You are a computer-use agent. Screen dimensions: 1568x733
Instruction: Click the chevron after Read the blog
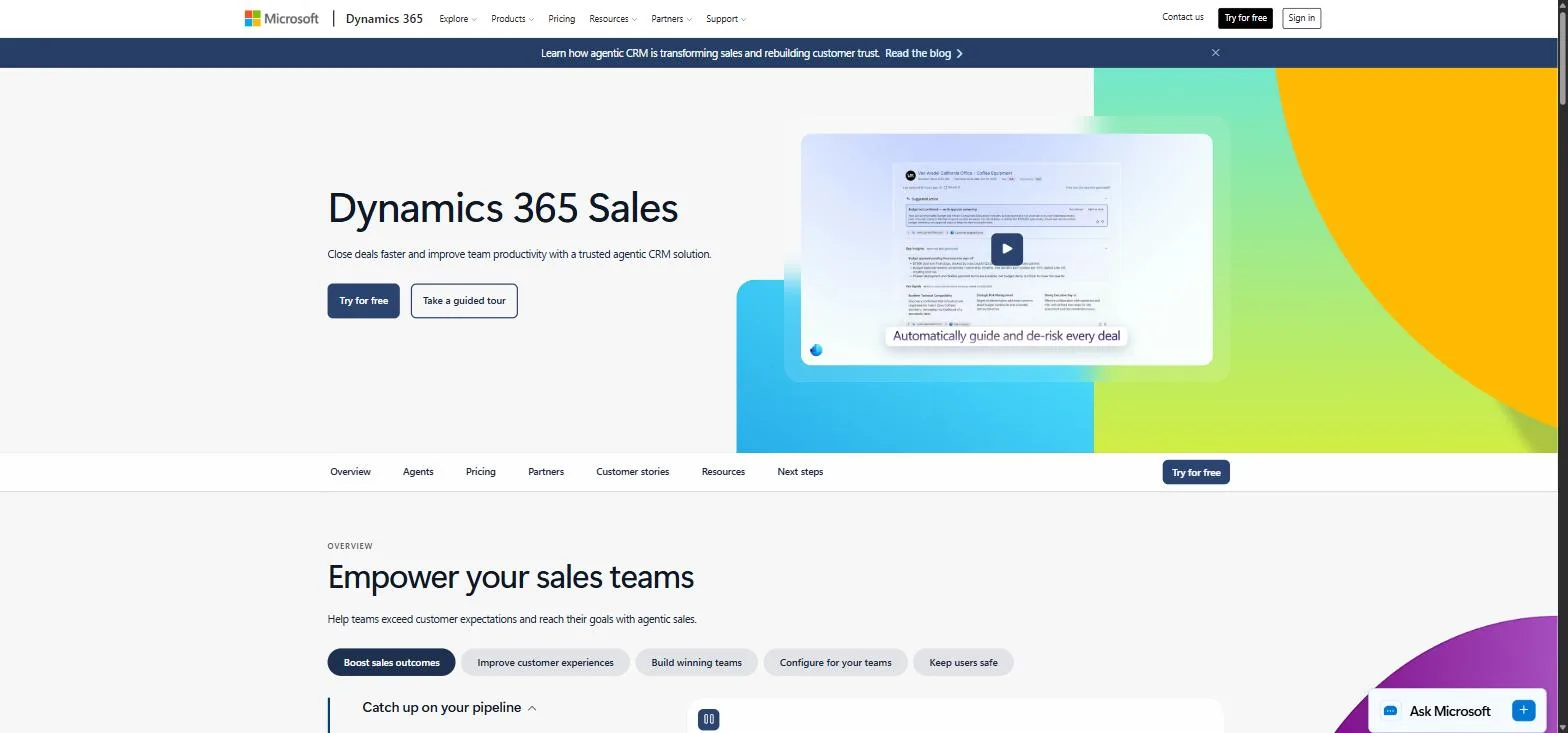coord(959,53)
